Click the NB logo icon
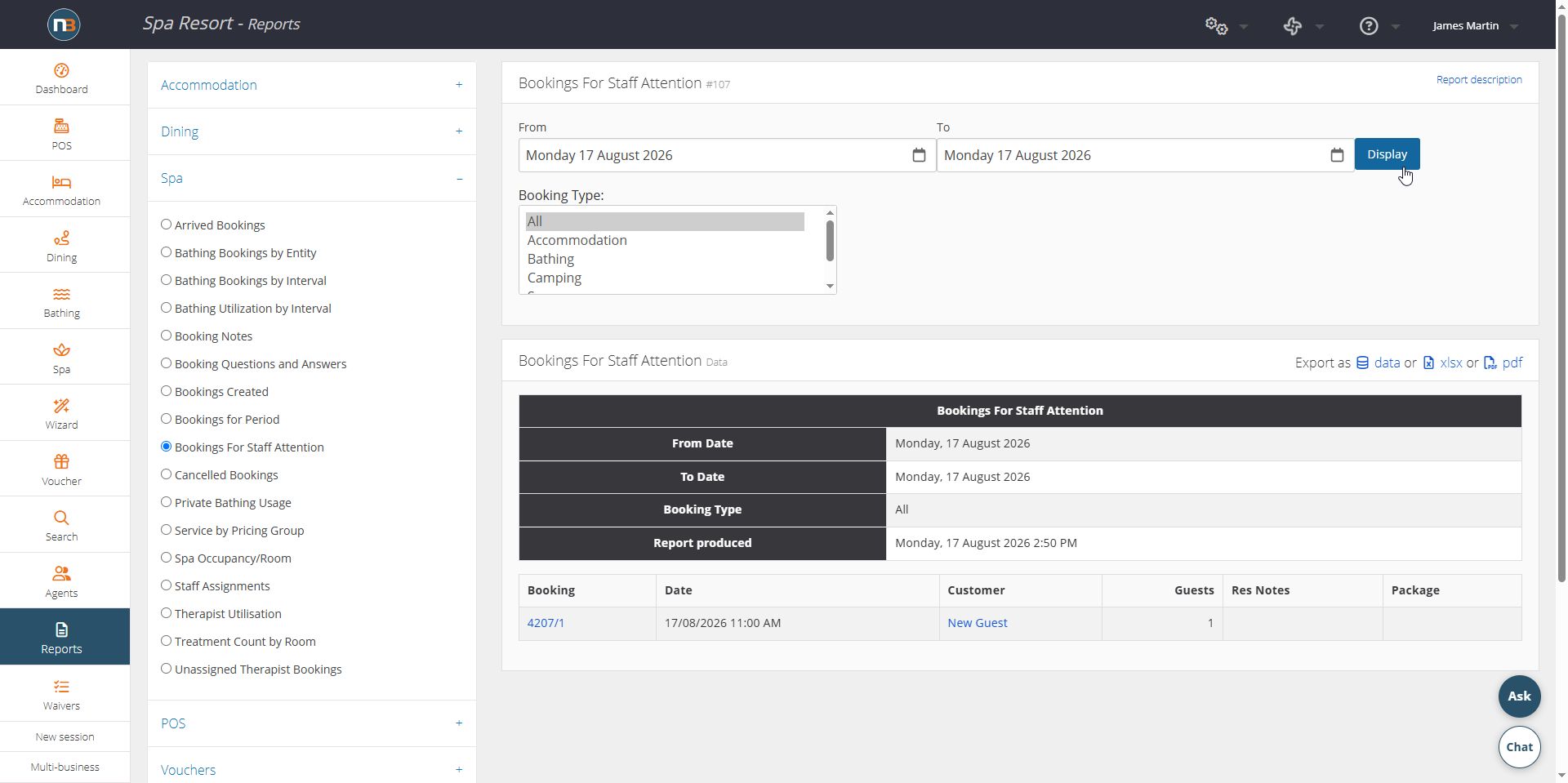Image resolution: width=1568 pixels, height=783 pixels. 63,24
